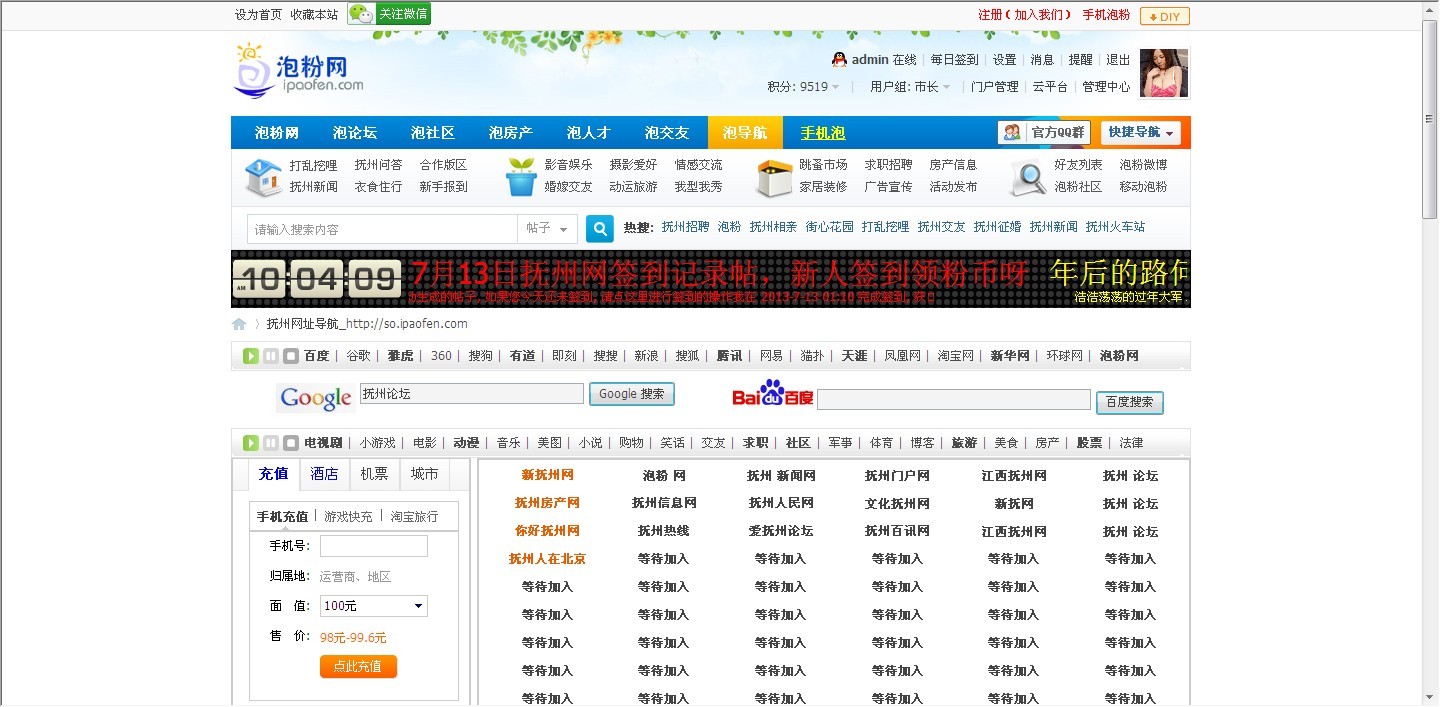
Task: Click the digital clock in banner
Action: tap(317, 278)
